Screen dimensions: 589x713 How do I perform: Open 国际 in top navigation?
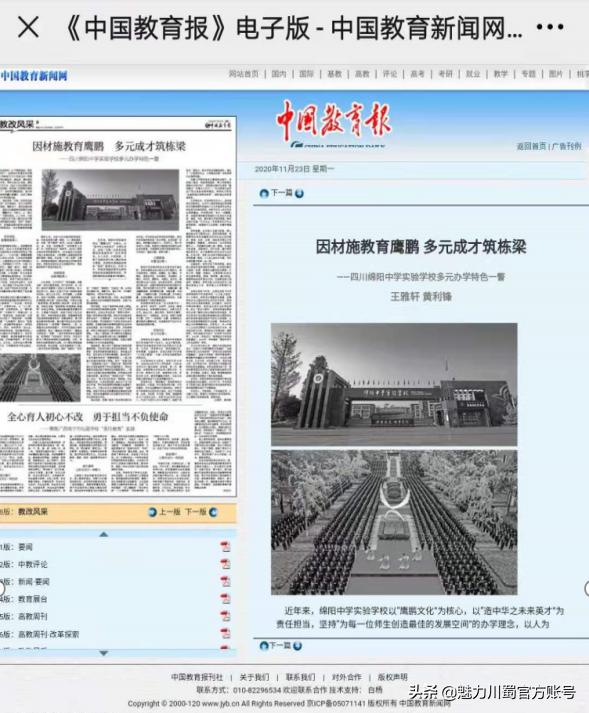click(307, 74)
